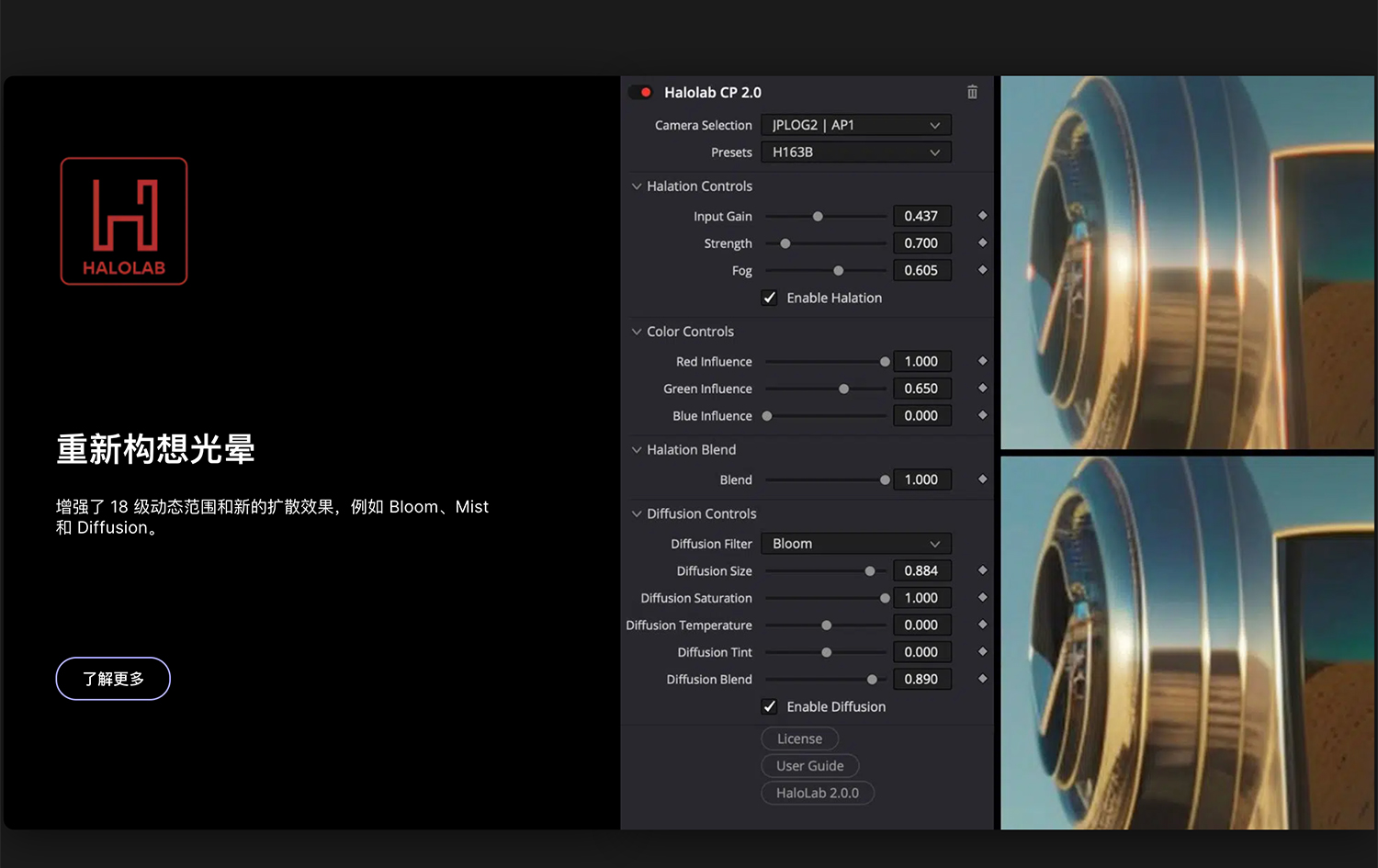Uncheck Enable Diffusion
This screenshot has height=868, width=1378.
(770, 706)
